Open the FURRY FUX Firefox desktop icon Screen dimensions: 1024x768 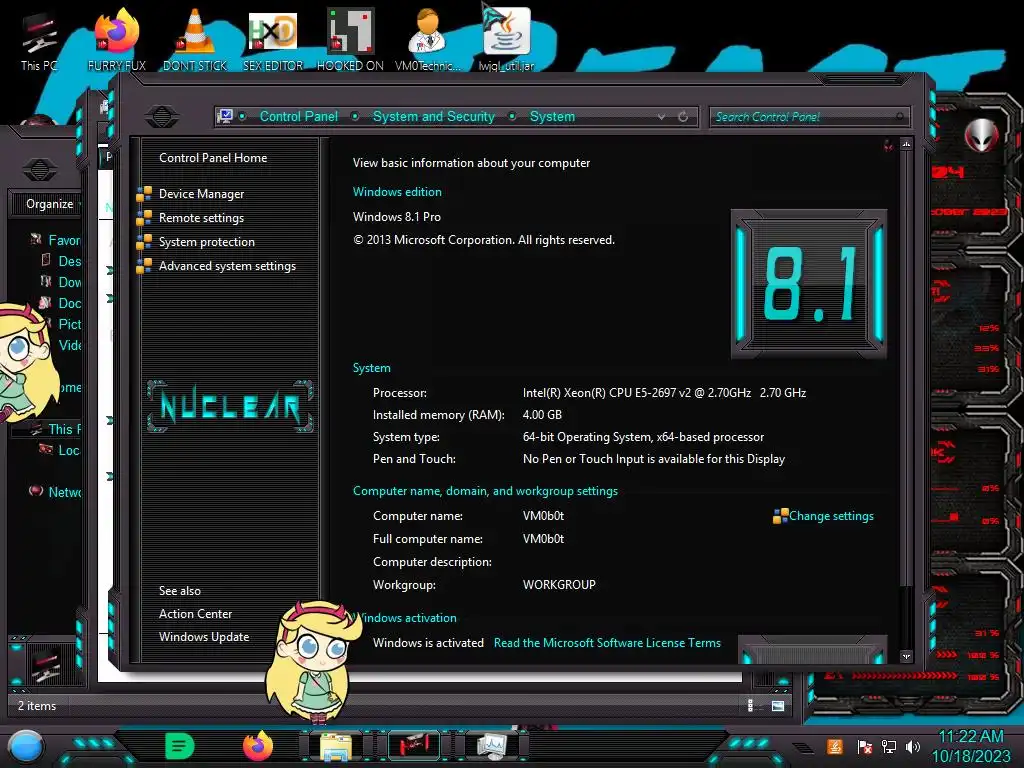tap(117, 40)
